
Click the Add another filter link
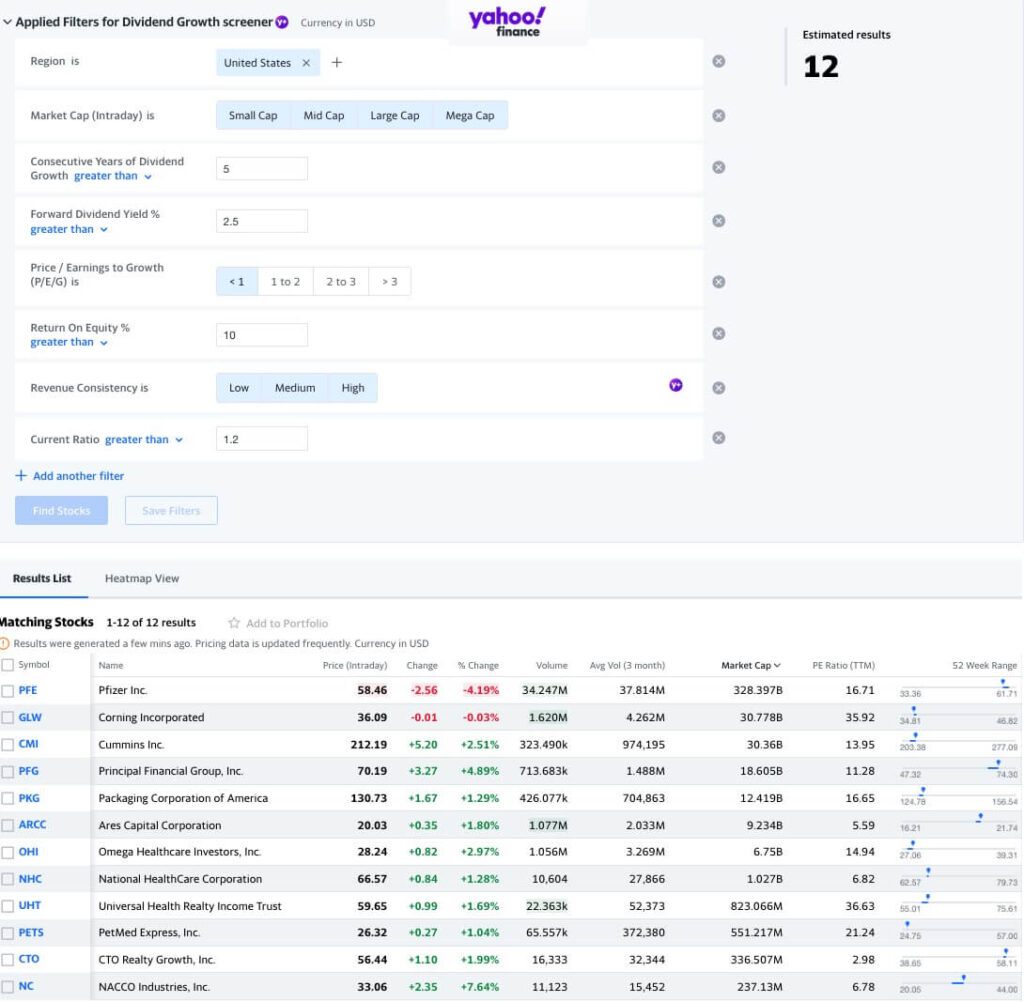(x=69, y=475)
